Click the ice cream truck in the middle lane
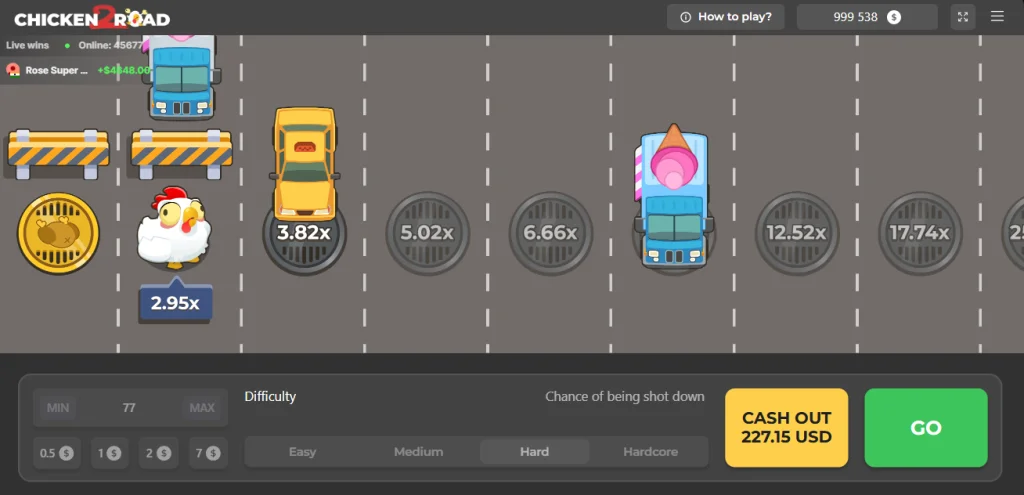This screenshot has width=1024, height=495. (x=673, y=196)
